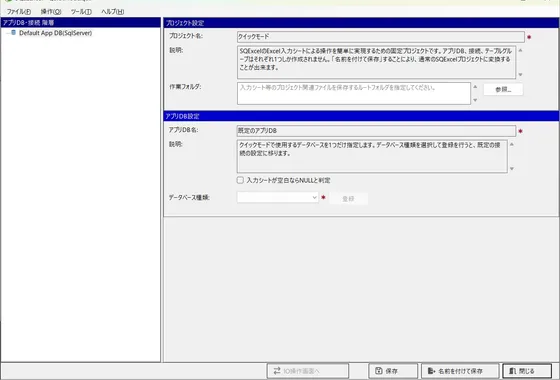560x380 pixels.
Task: Select Default App DB(SqlServer) tree node
Action: click(x=55, y=33)
